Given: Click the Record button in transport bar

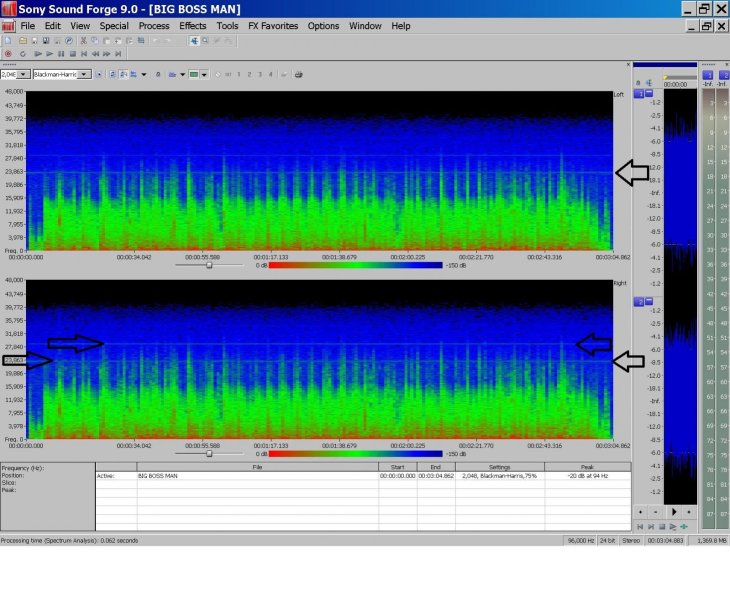Looking at the screenshot, I should pyautogui.click(x=8, y=54).
